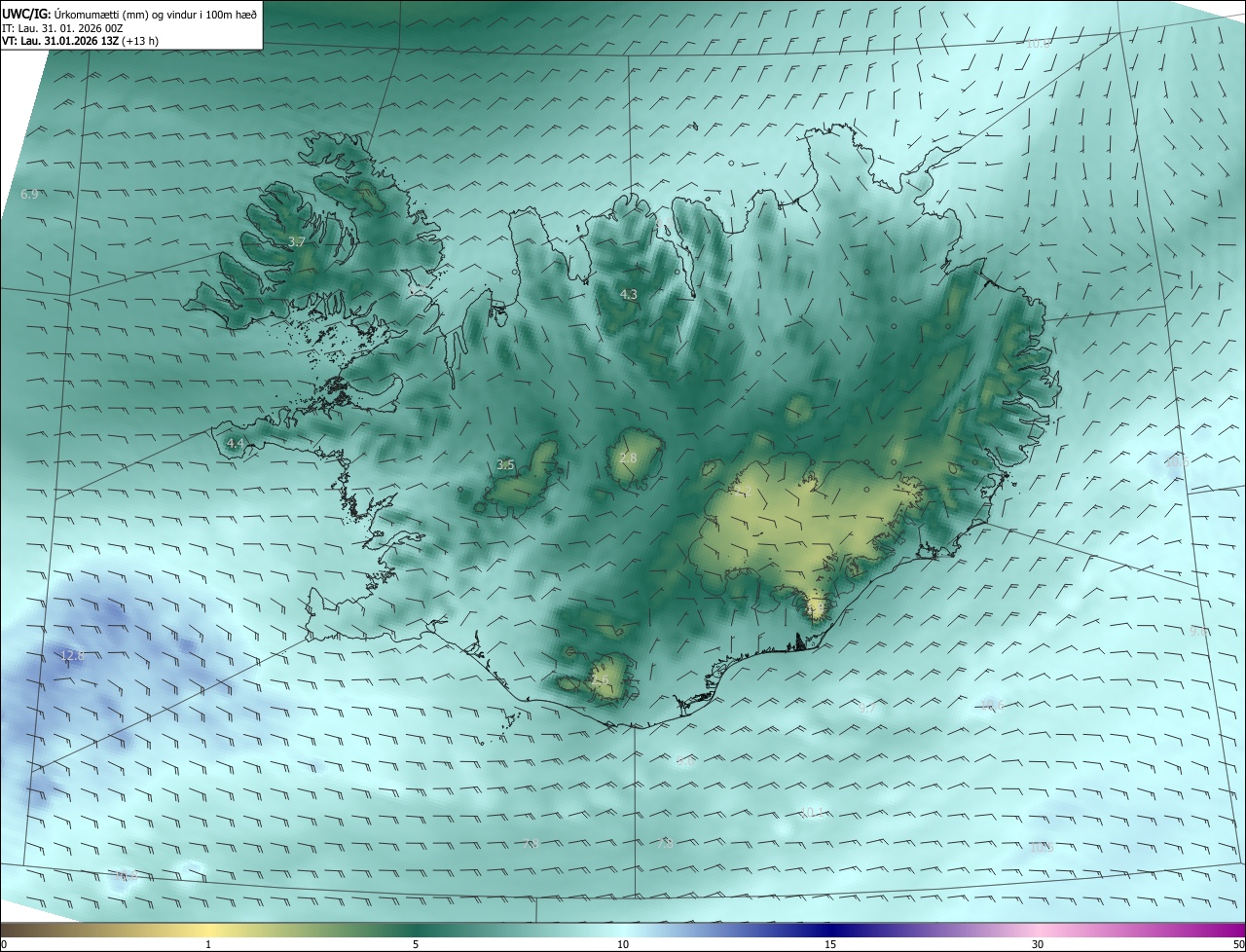Image resolution: width=1246 pixels, height=952 pixels.
Task: Click the 15 tick label on color scale
Action: tap(830, 944)
